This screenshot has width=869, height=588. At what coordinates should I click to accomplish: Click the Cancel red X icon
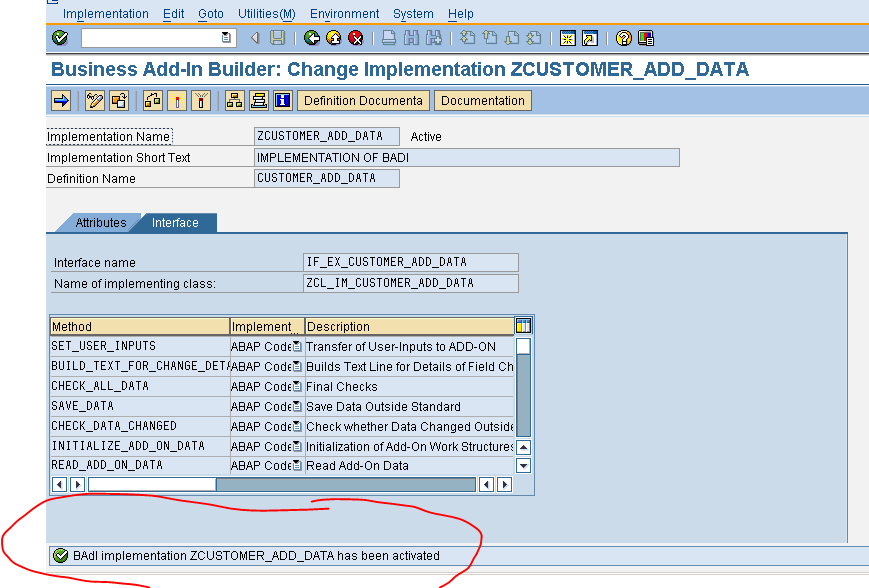click(x=355, y=38)
